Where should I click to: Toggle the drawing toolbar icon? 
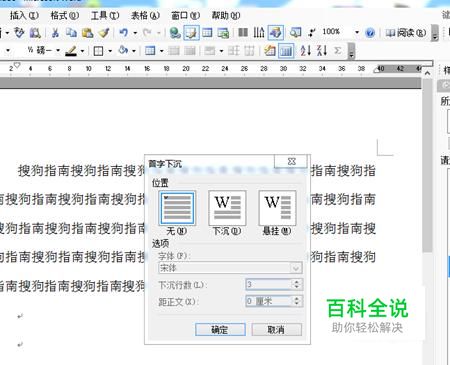(275, 33)
